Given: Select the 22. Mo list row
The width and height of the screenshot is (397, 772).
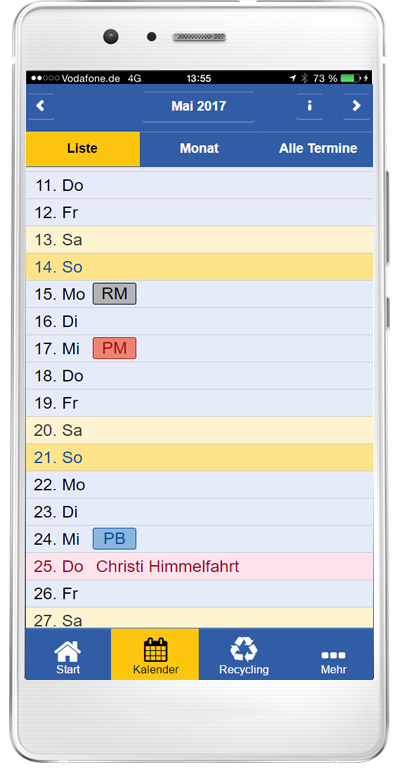Looking at the screenshot, I should point(199,485).
